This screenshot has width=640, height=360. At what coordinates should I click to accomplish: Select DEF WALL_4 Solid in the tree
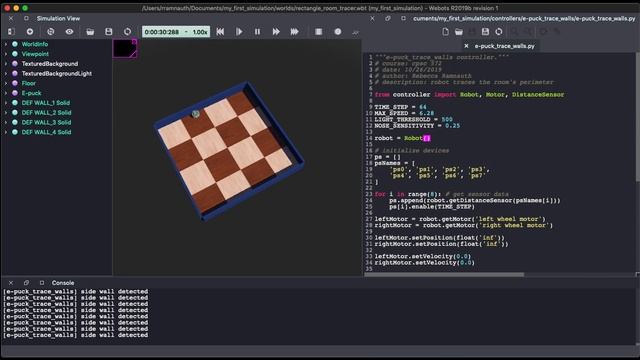[47, 132]
